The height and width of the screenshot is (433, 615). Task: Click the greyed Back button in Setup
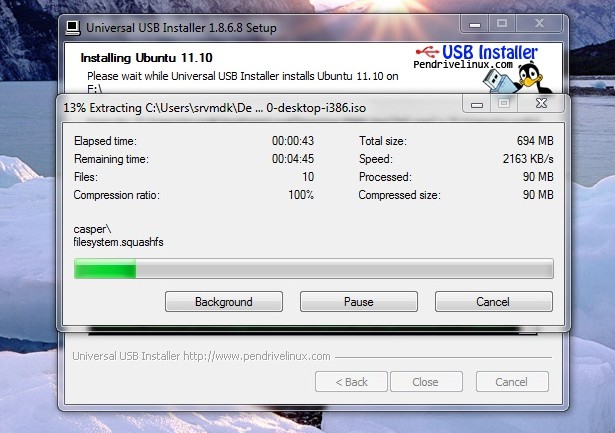pos(351,382)
